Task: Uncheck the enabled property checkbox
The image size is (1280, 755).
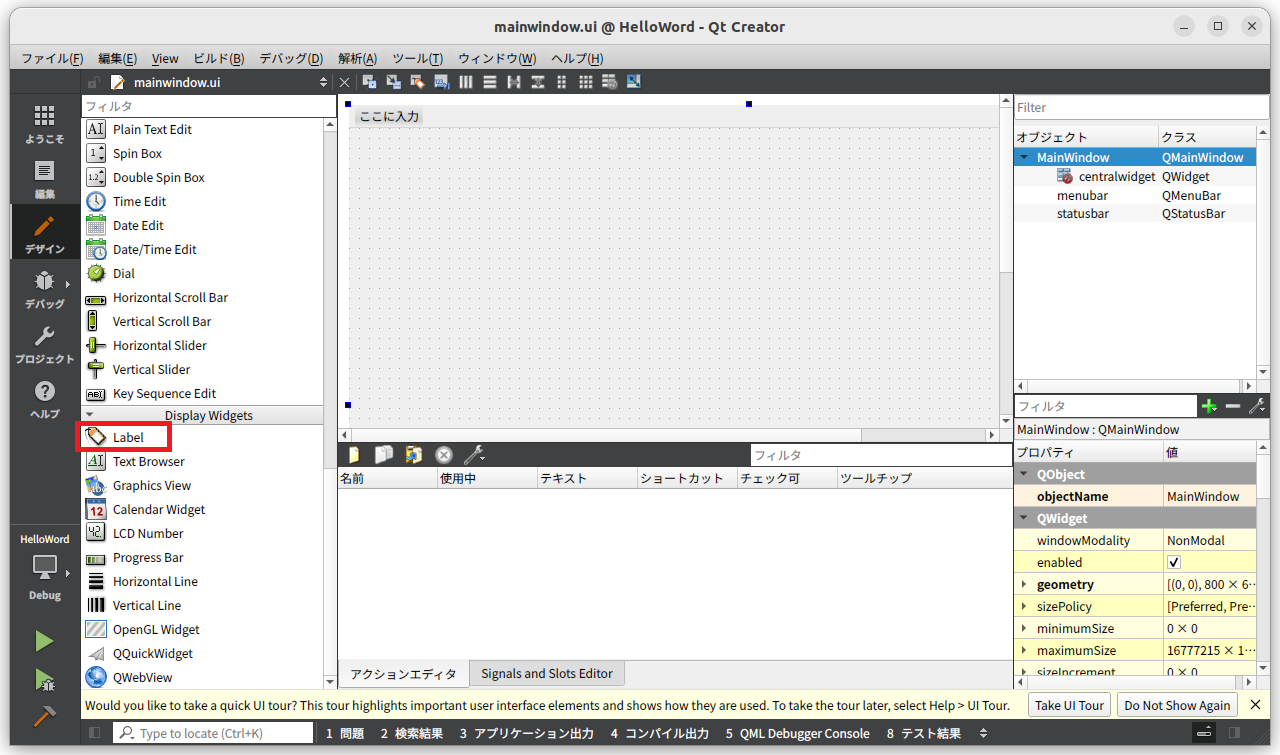Action: point(1173,562)
